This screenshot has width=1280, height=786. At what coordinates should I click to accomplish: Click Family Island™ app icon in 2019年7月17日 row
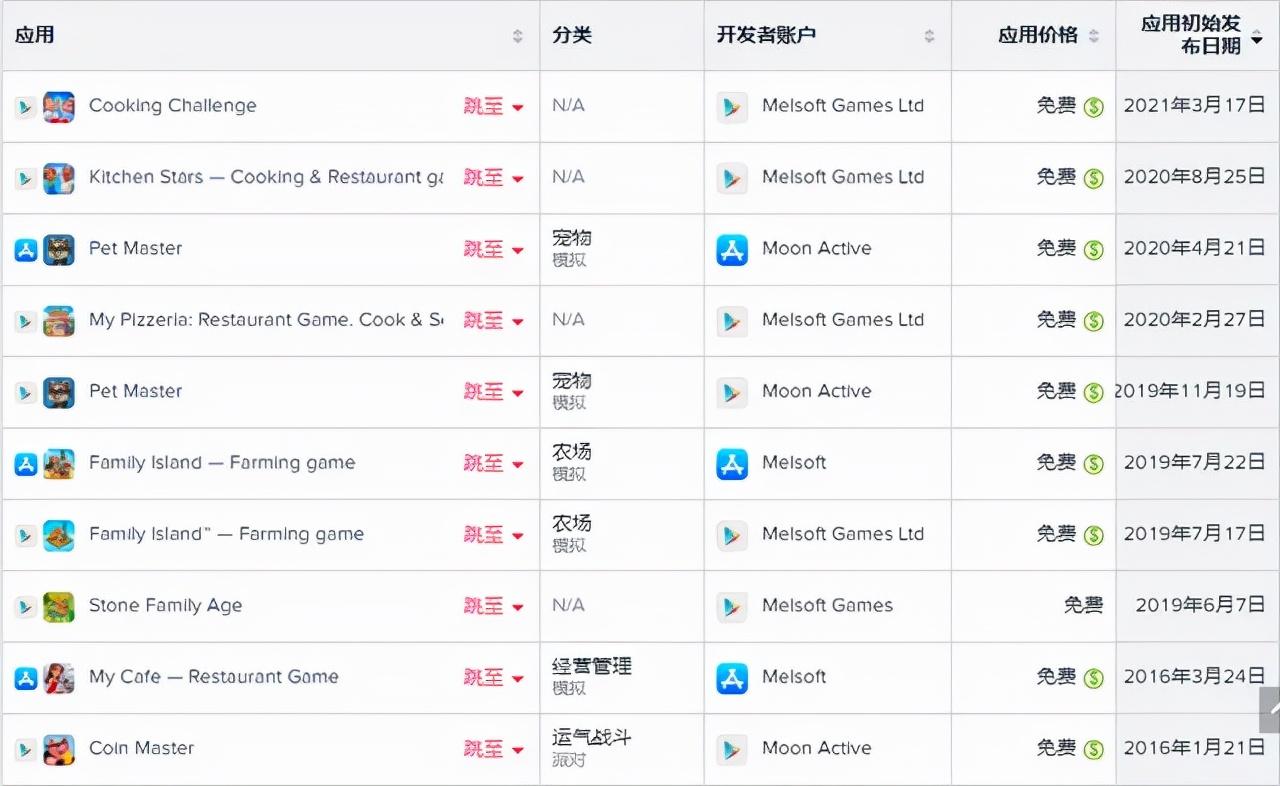point(59,535)
